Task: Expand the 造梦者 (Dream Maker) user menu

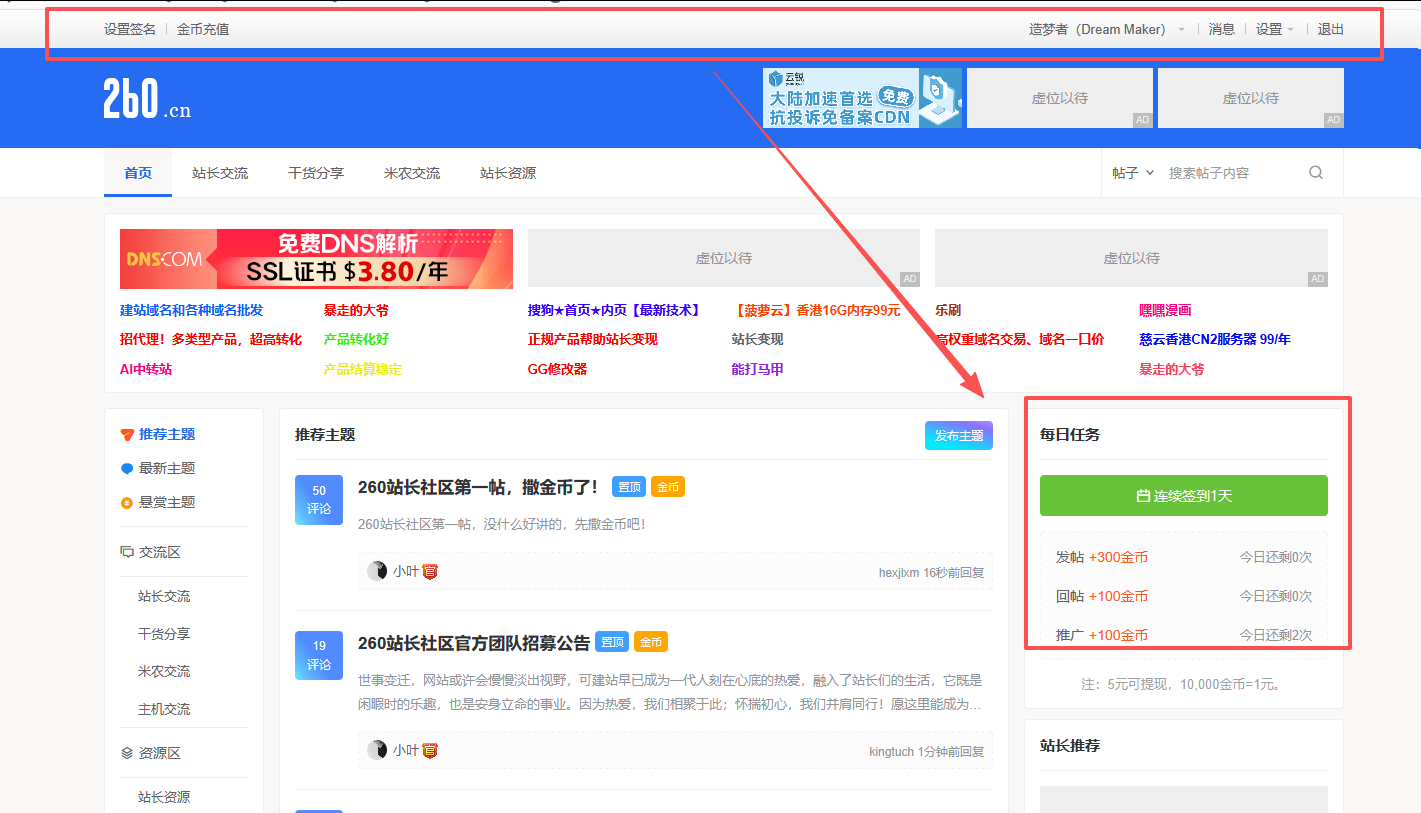Action: click(x=1107, y=29)
